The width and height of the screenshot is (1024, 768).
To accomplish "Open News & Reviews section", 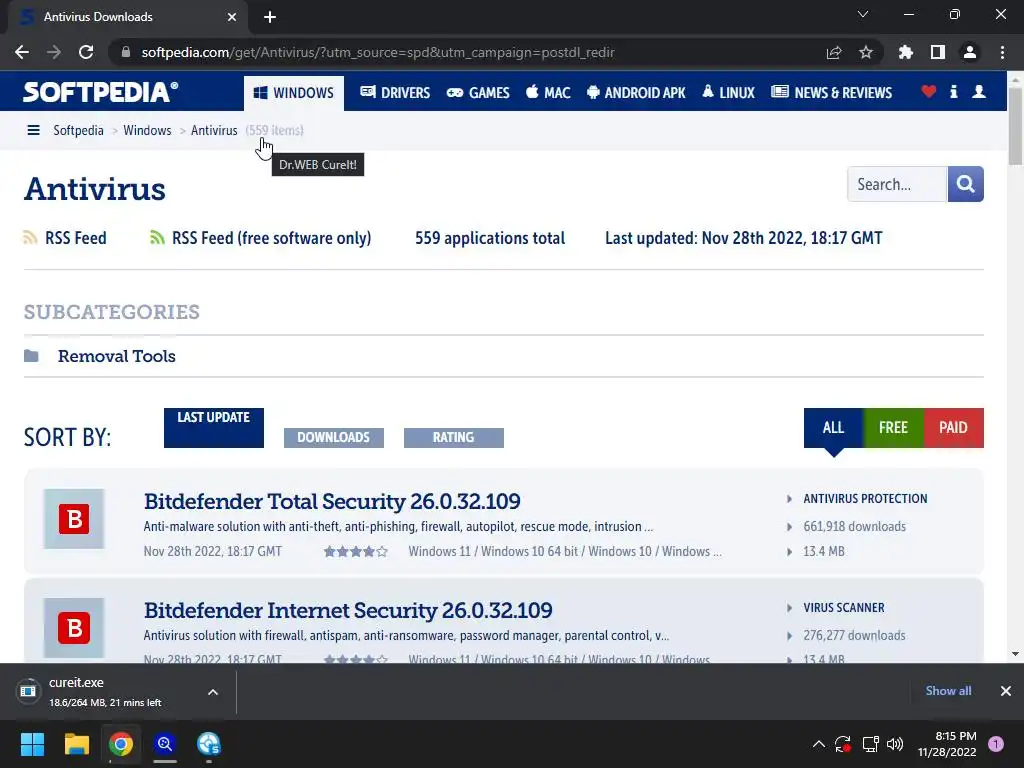I will [x=831, y=93].
